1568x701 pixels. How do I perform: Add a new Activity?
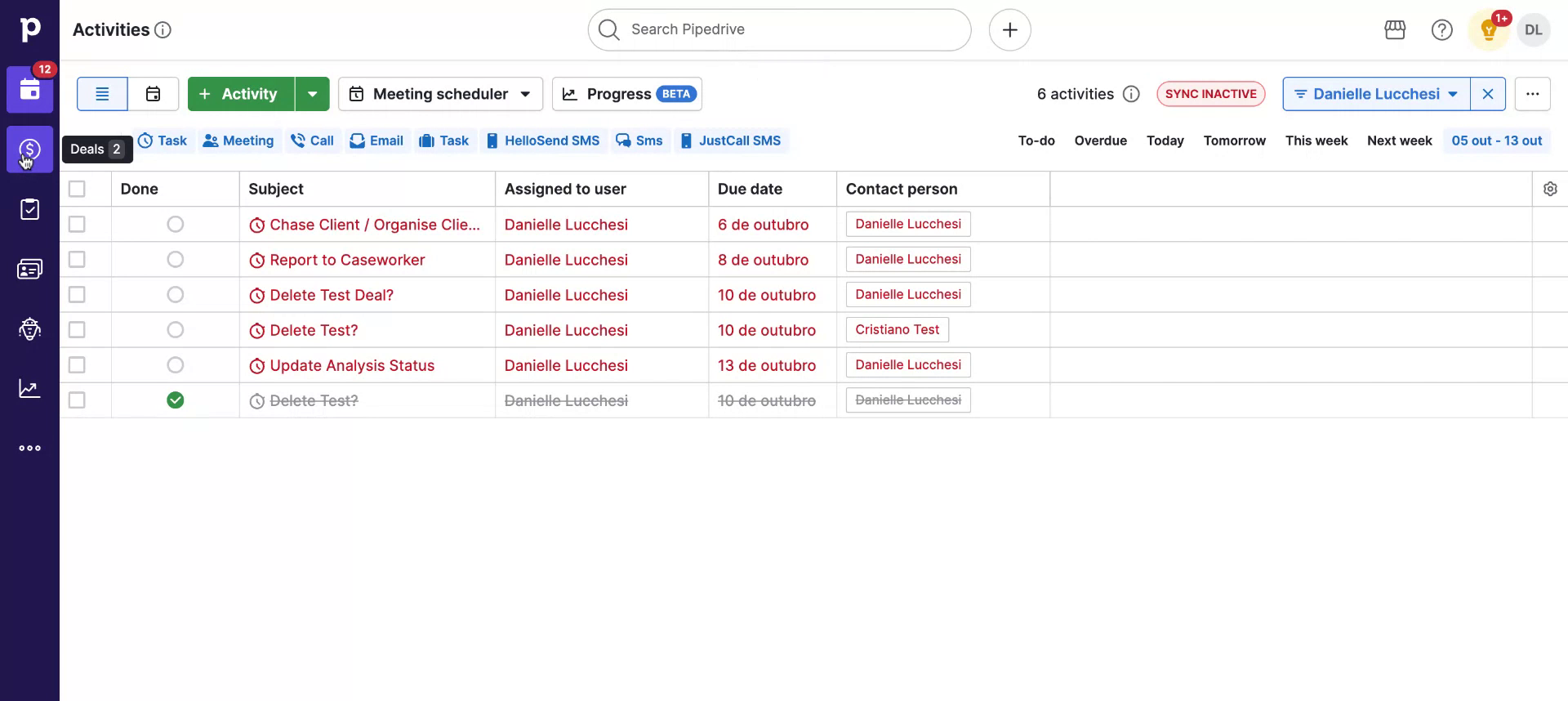tap(241, 94)
